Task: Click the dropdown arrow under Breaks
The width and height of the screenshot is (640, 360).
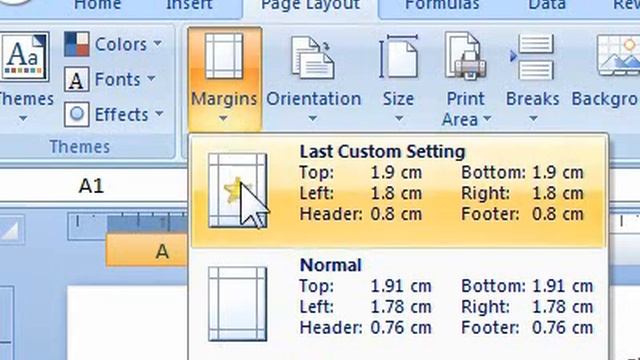Action: coord(533,118)
